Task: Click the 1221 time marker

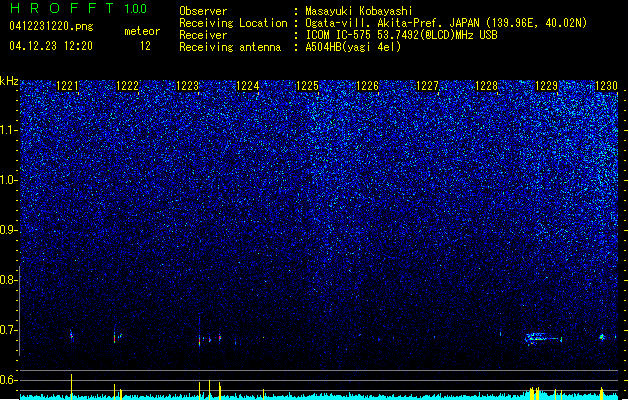Action: 67,86
